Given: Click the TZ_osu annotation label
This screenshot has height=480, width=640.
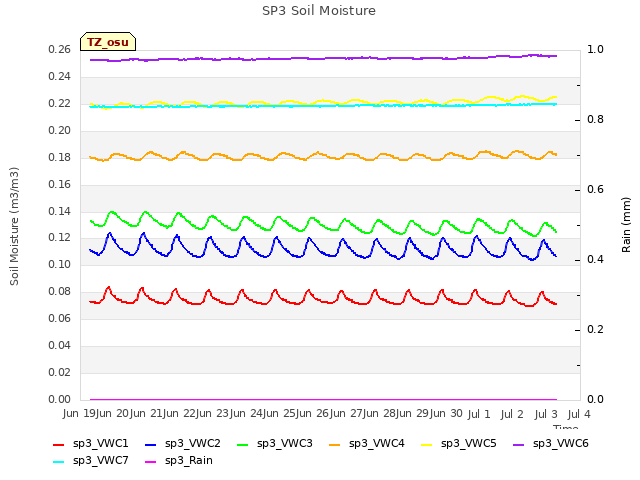Looking at the screenshot, I should (x=108, y=42).
